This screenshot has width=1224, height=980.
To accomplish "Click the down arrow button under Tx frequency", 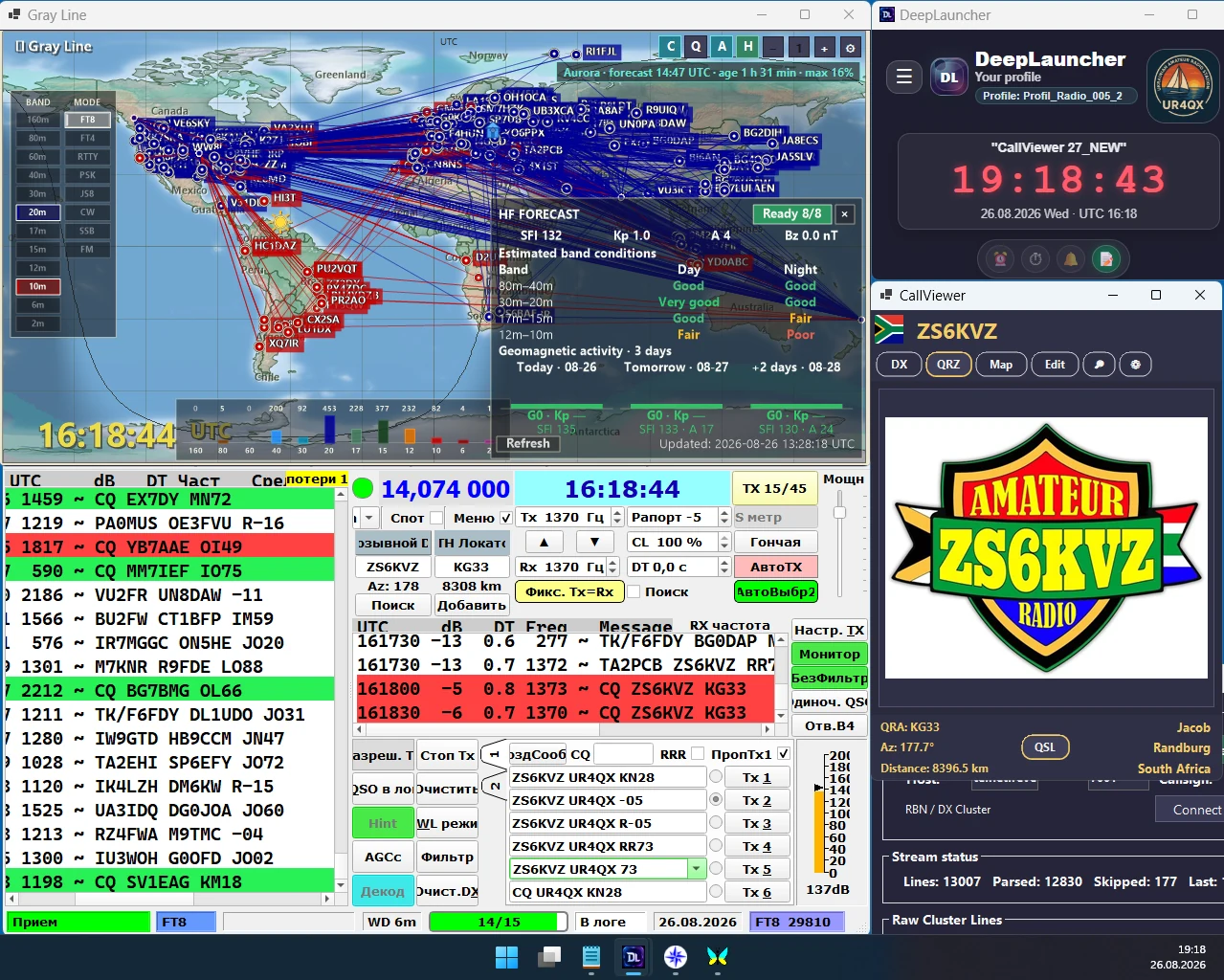I will pos(594,542).
